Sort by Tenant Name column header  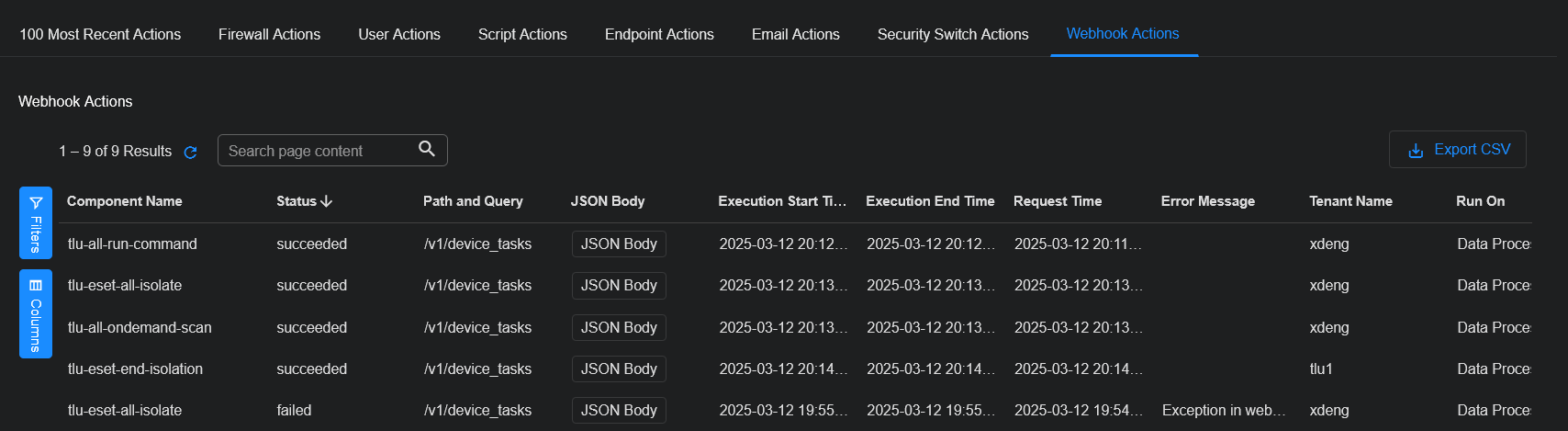(x=1350, y=201)
